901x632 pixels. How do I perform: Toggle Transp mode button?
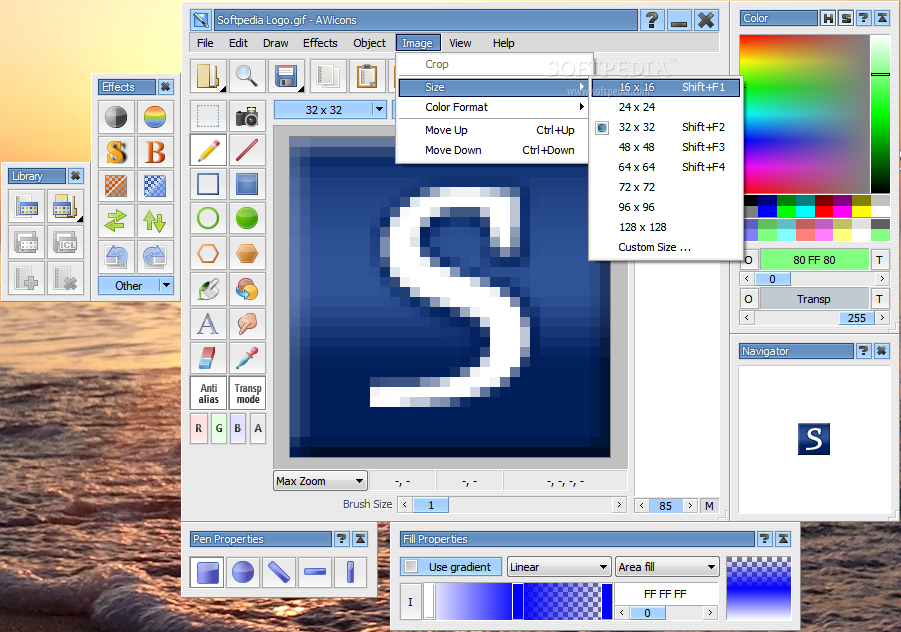pos(247,394)
